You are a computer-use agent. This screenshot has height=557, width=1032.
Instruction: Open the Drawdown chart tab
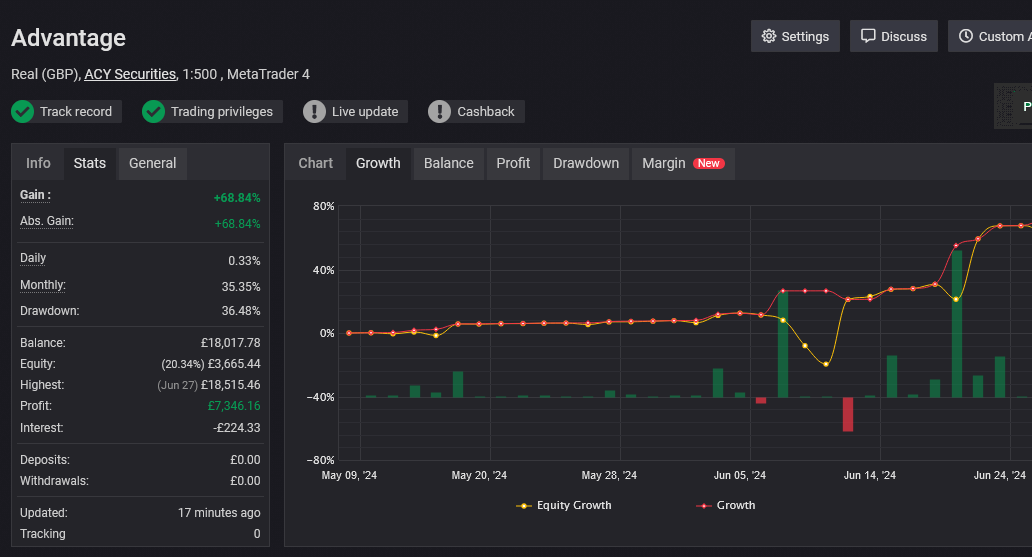585,163
